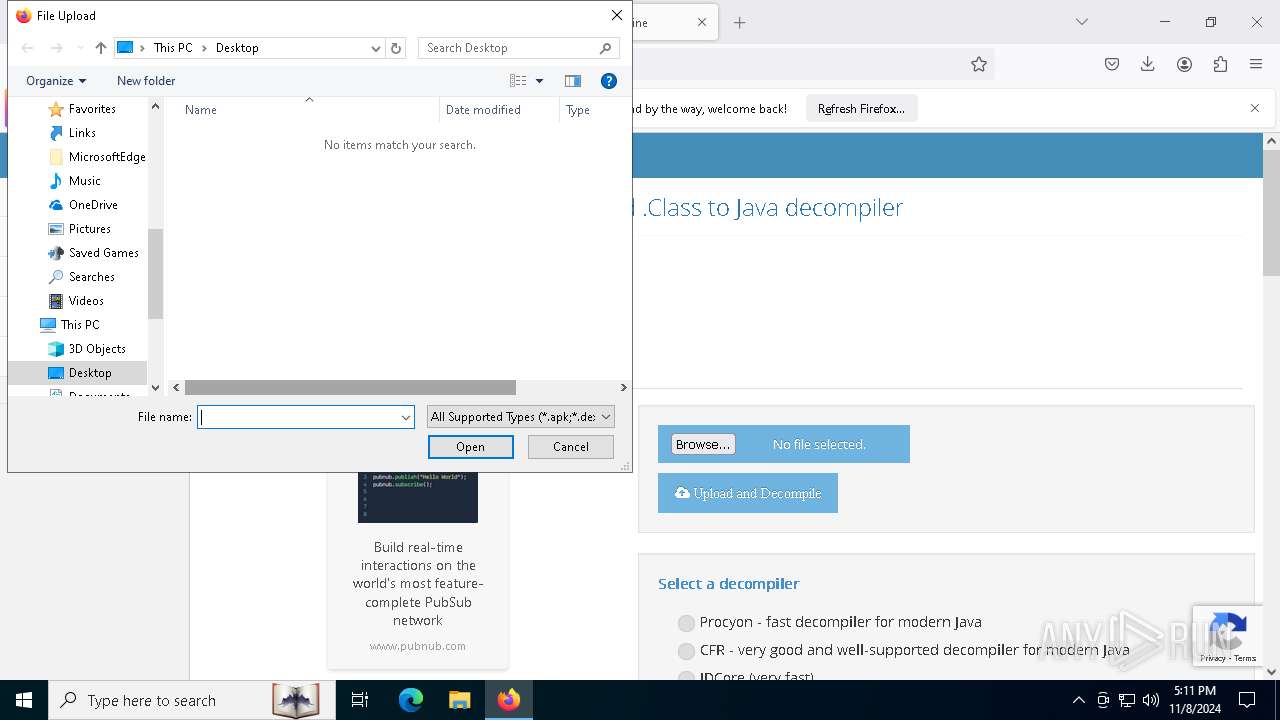Select Music in navigation tree
This screenshot has height=720, width=1280.
[x=84, y=181]
